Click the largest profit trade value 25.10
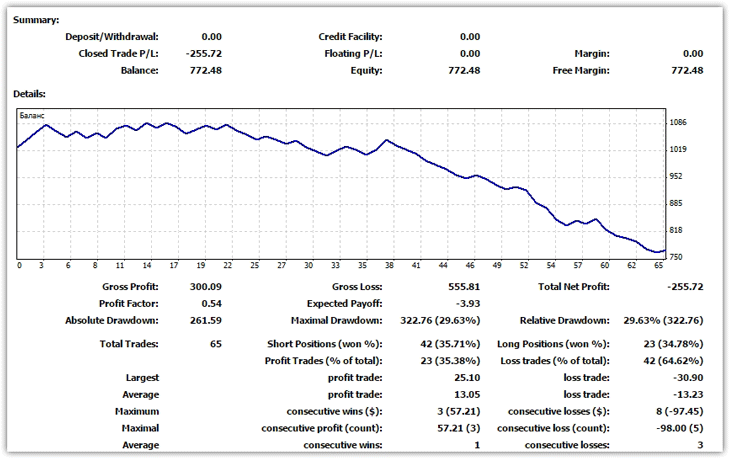The width and height of the screenshot is (729, 458). [465, 379]
